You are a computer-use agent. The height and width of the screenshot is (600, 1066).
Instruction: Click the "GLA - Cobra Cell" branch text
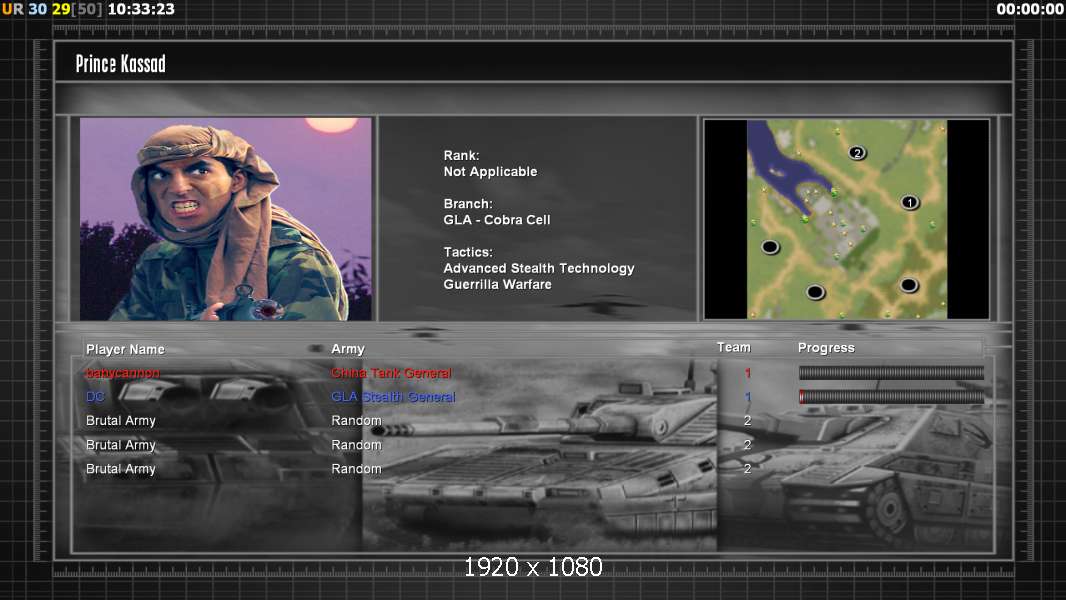tap(497, 220)
